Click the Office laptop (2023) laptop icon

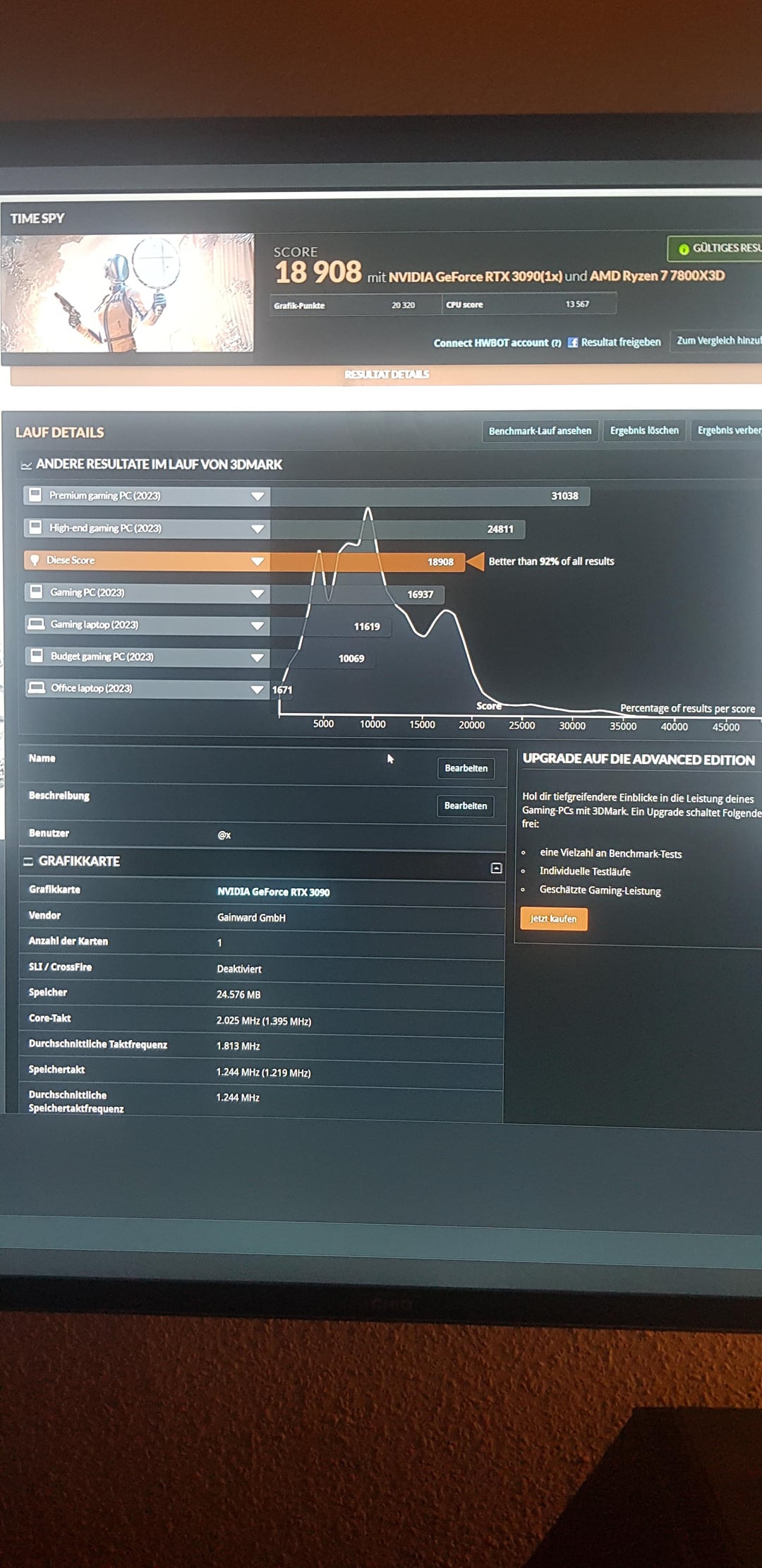[x=36, y=687]
